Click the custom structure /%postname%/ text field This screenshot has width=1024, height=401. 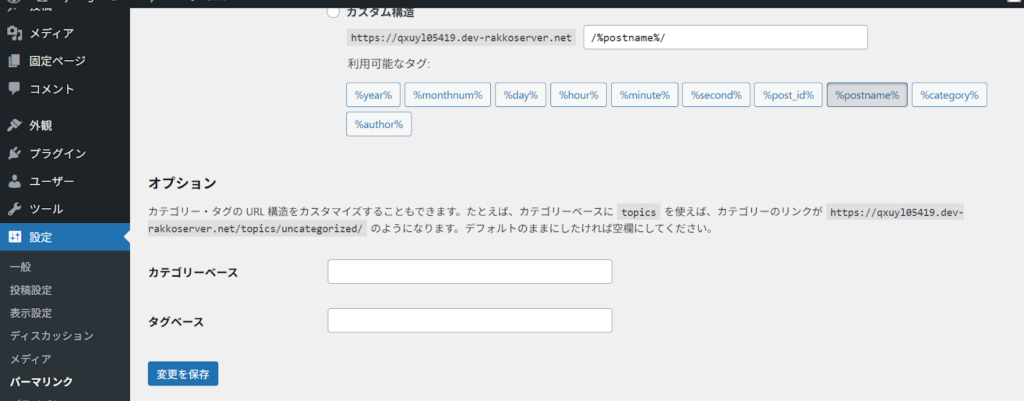point(724,37)
